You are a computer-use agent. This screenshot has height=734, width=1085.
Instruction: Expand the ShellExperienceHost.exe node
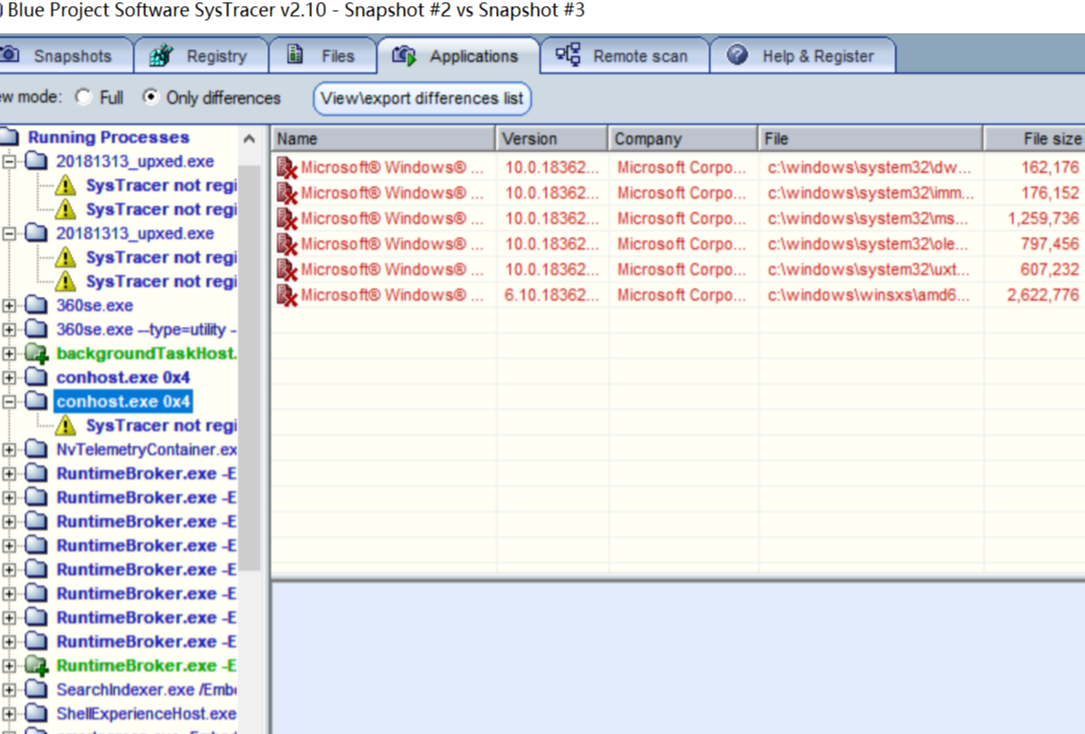click(9, 713)
